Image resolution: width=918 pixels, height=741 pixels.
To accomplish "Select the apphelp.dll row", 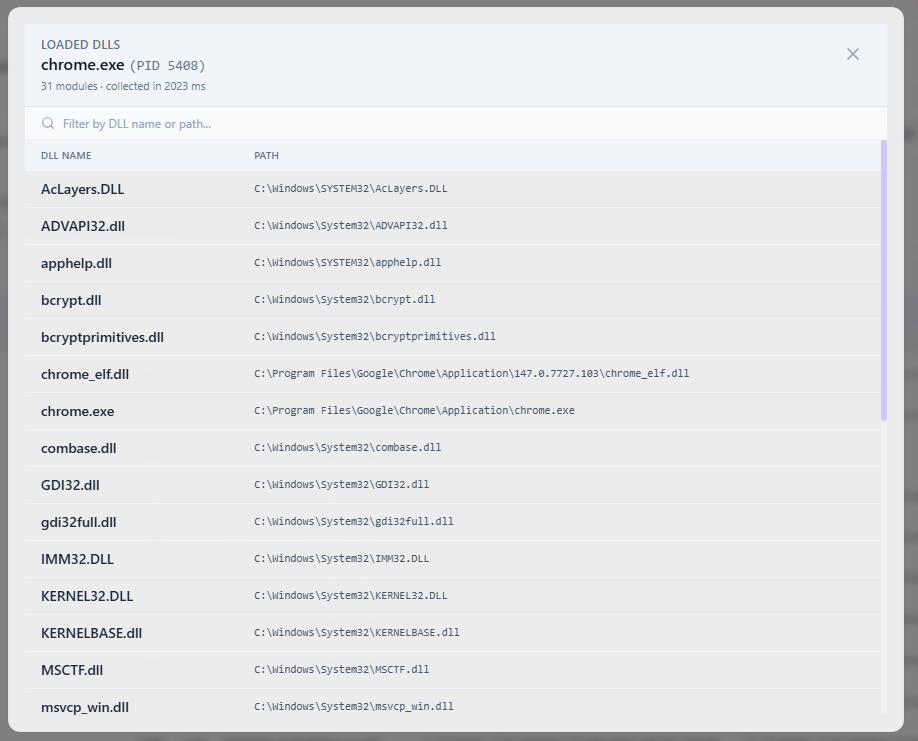I will tap(453, 263).
